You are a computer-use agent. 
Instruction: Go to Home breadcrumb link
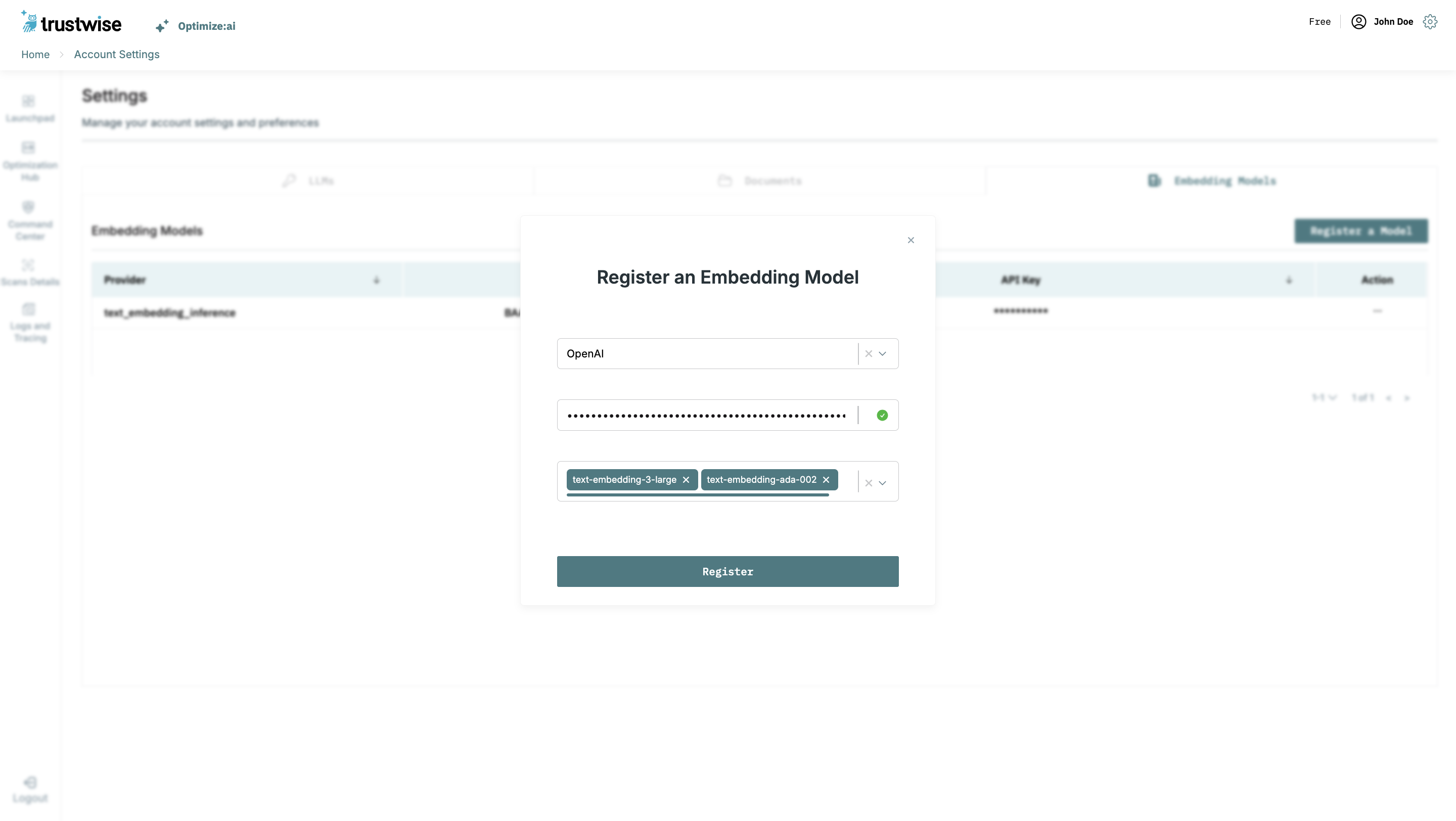[35, 54]
